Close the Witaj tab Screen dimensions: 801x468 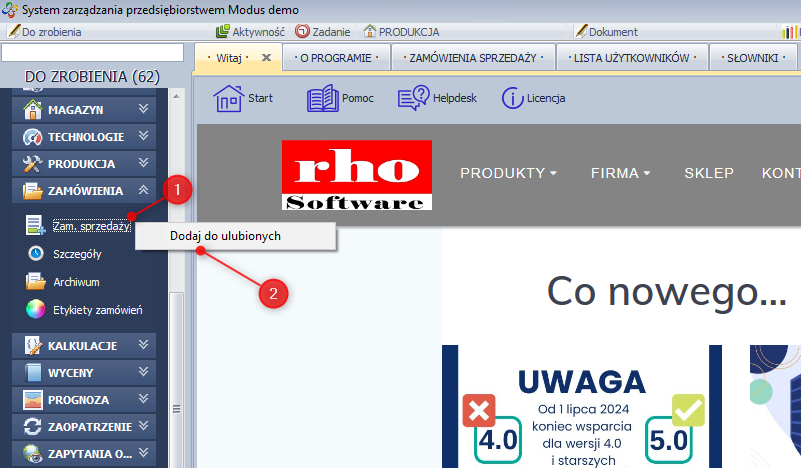(266, 58)
